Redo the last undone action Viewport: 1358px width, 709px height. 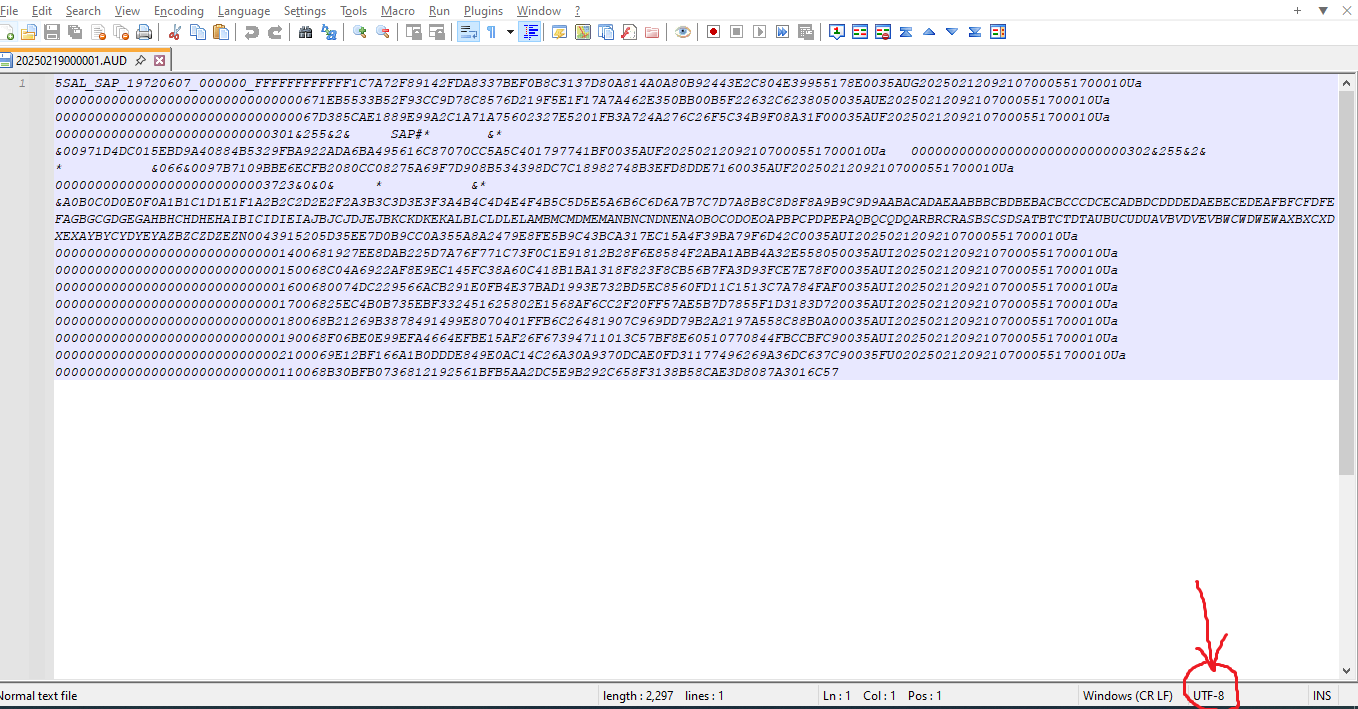(274, 32)
